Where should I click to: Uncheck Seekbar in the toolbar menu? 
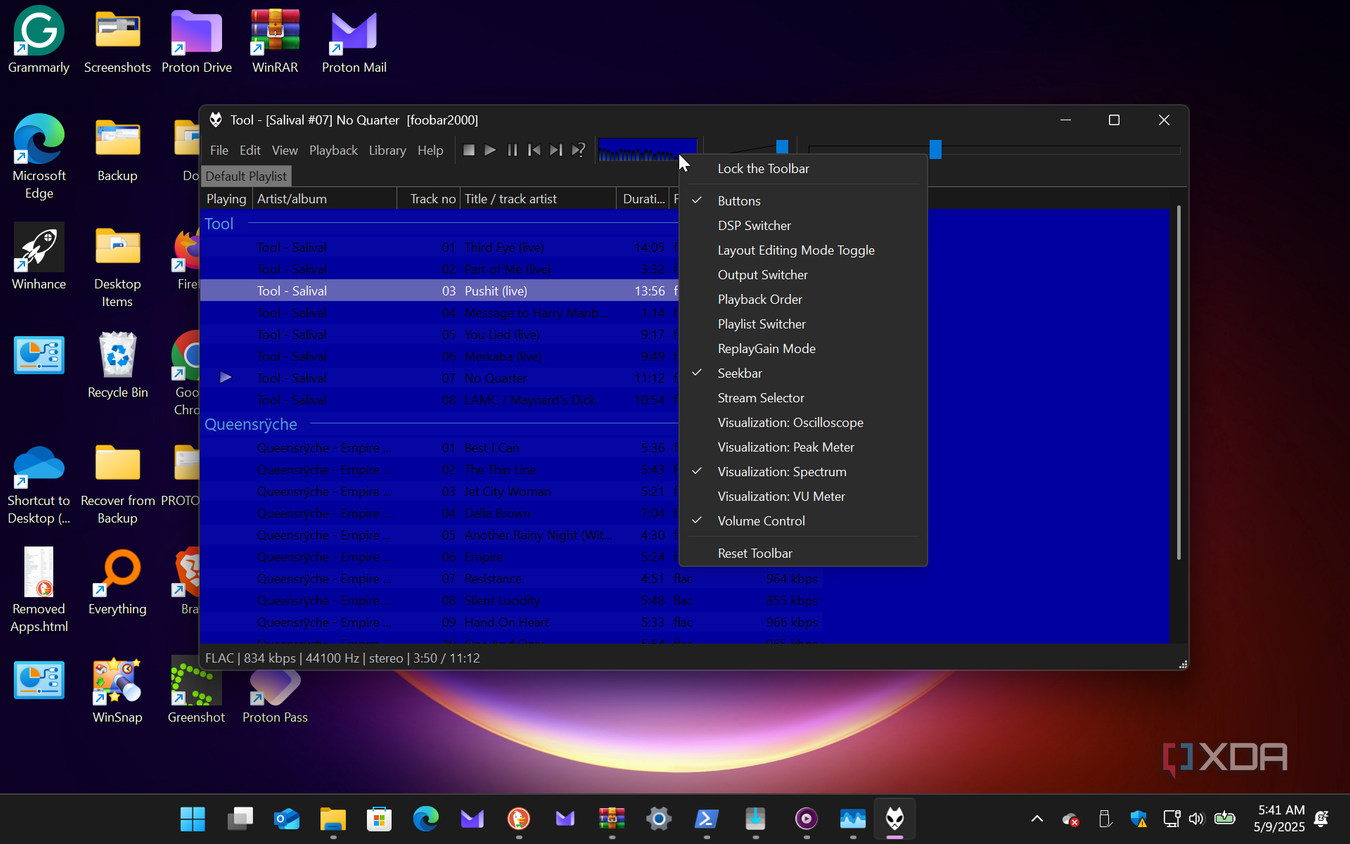click(x=803, y=373)
